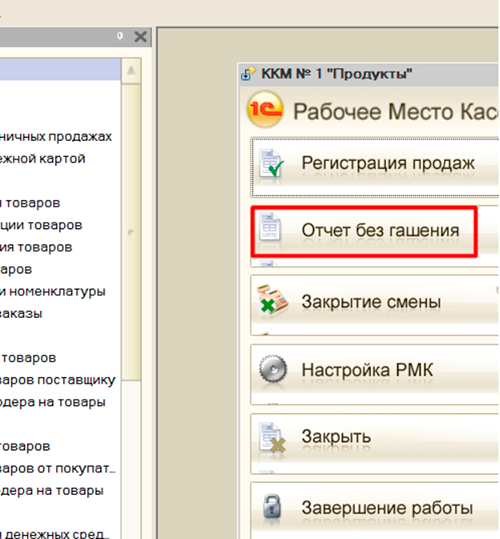
Task: Select the highlighted top row in left list
Action: tap(60, 69)
